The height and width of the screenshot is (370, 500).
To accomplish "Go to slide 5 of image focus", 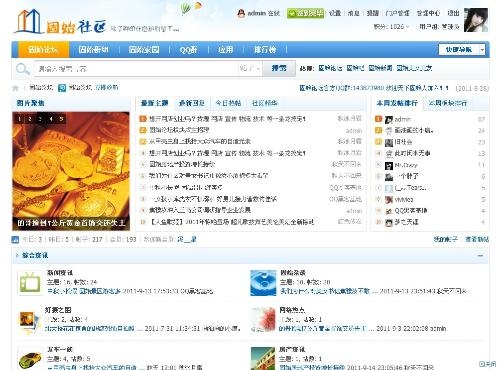I will pyautogui.click(x=61, y=119).
